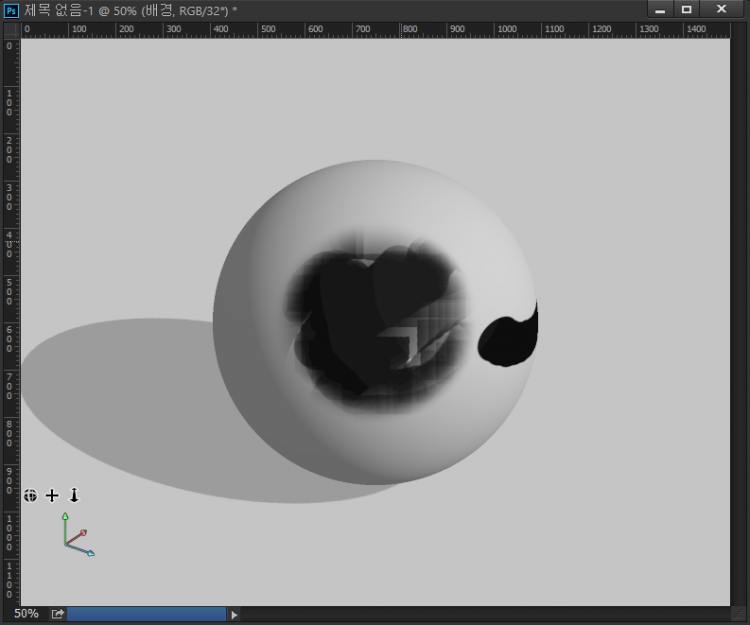Click the sphere's ground shadow
This screenshot has height=625, width=750.
click(120, 400)
